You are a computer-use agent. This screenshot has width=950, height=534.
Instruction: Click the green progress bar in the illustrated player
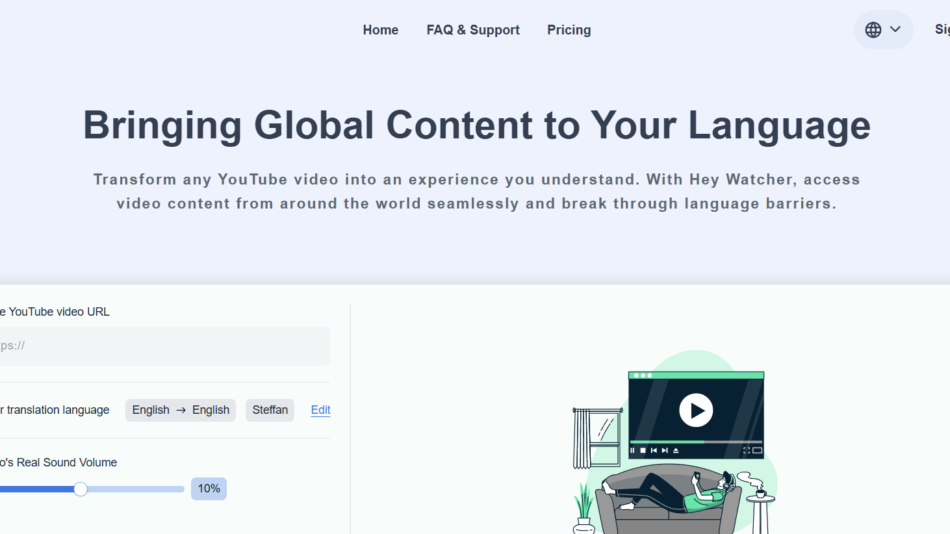pyautogui.click(x=667, y=441)
